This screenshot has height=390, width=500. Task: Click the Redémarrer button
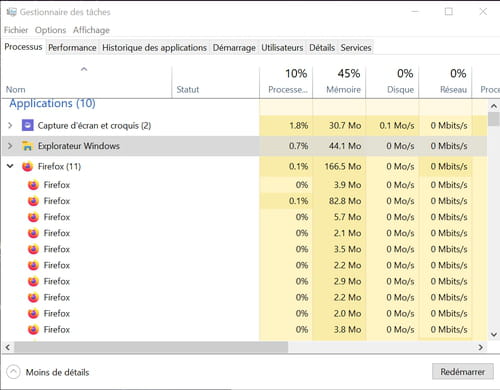463,372
